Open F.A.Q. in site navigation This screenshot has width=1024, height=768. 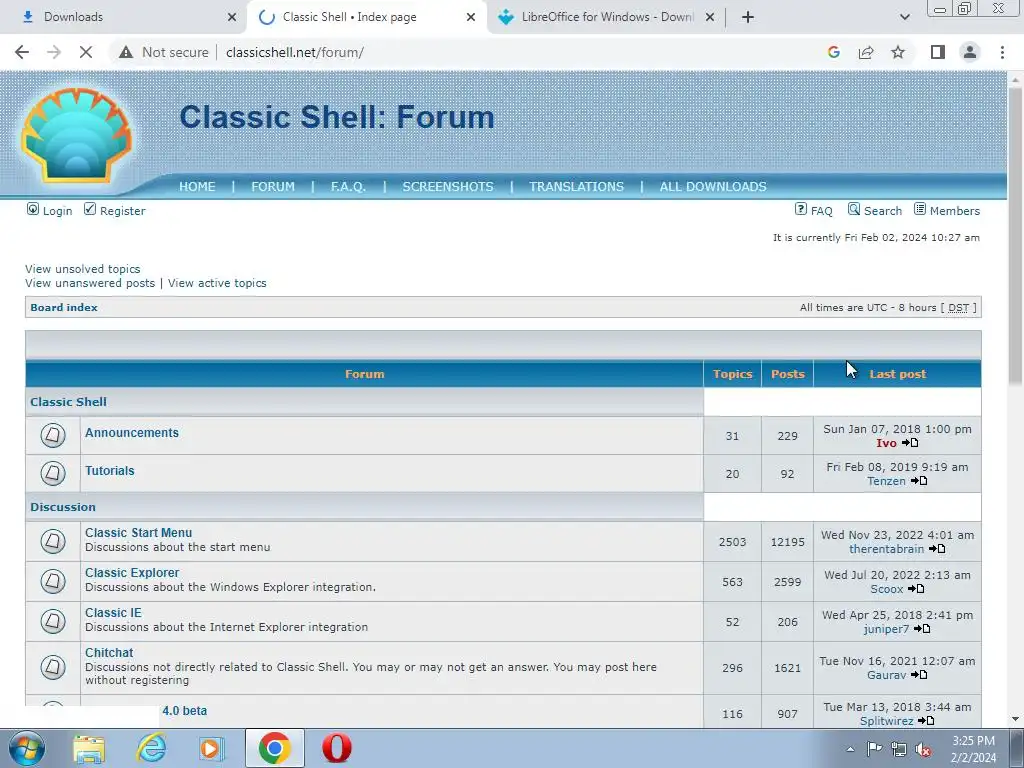pyautogui.click(x=348, y=187)
